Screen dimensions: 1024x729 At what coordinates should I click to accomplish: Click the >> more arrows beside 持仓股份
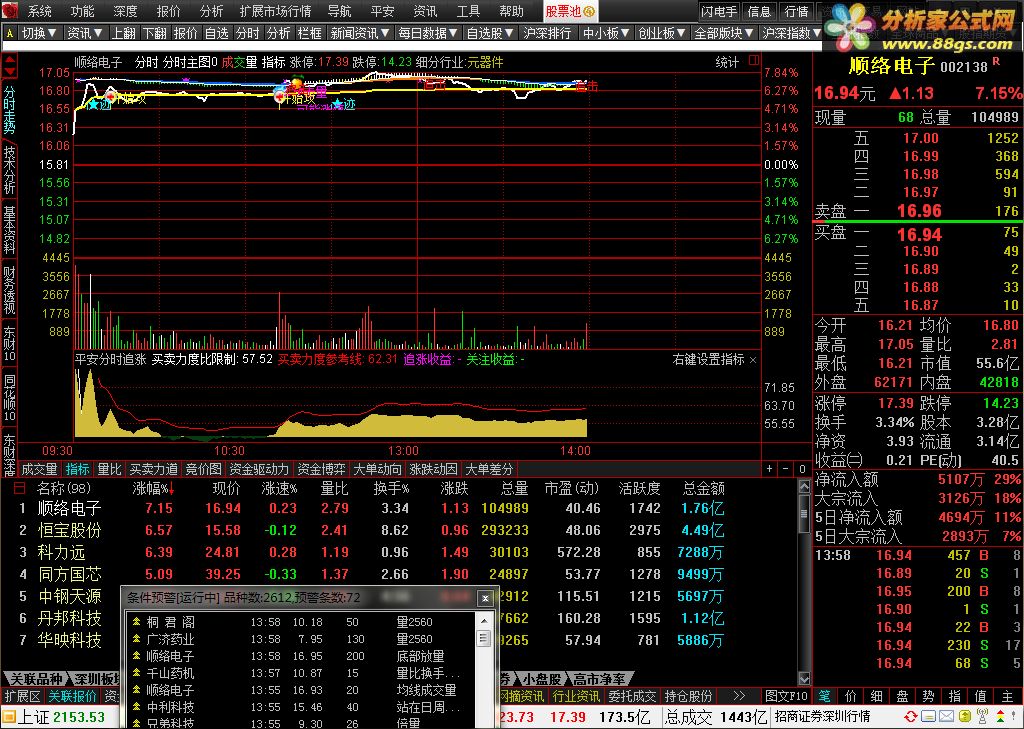point(739,696)
